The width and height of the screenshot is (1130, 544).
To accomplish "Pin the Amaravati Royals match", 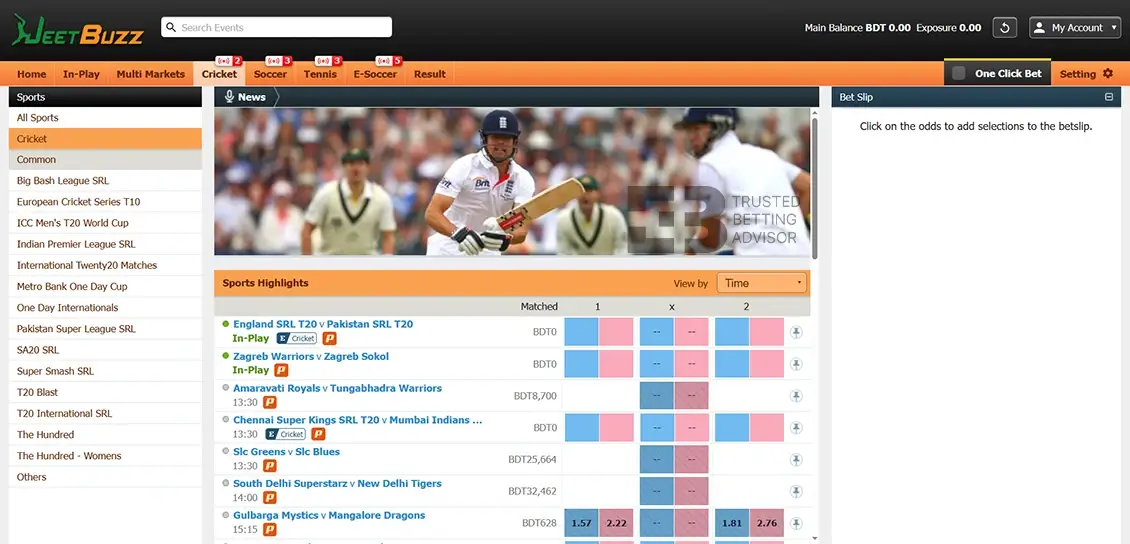I will [x=796, y=396].
